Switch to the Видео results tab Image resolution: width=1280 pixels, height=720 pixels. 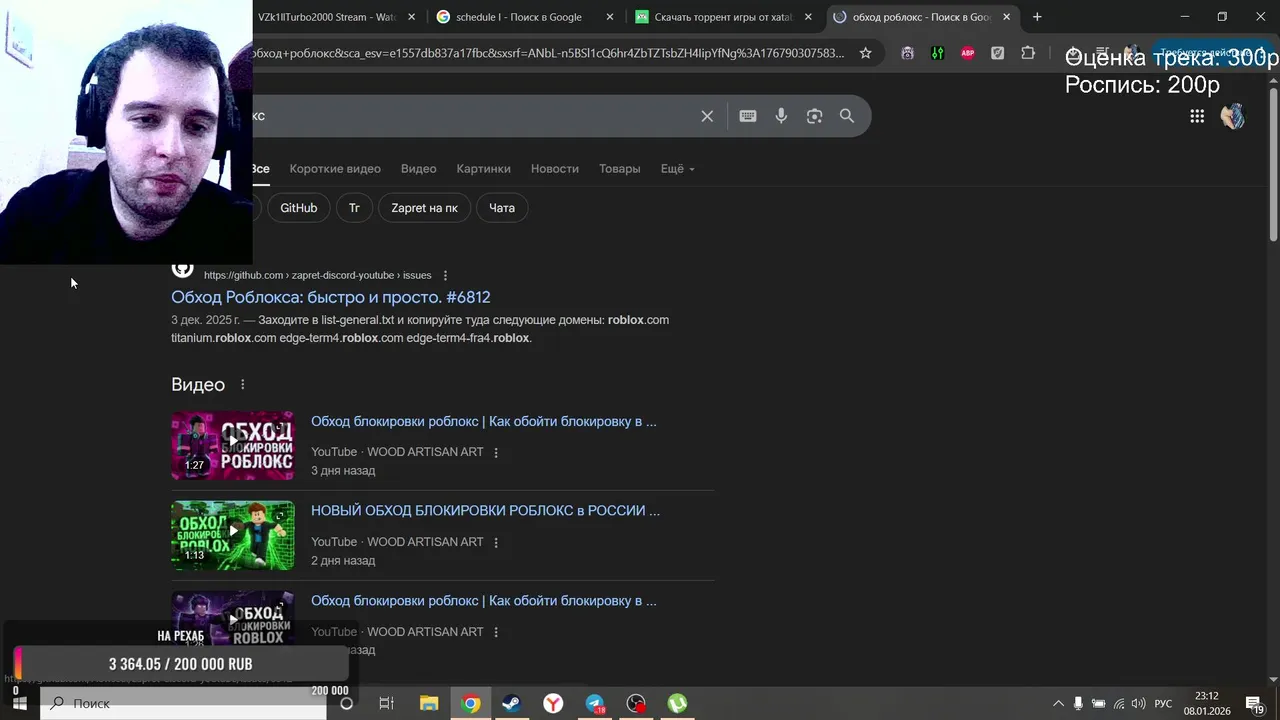click(x=418, y=169)
